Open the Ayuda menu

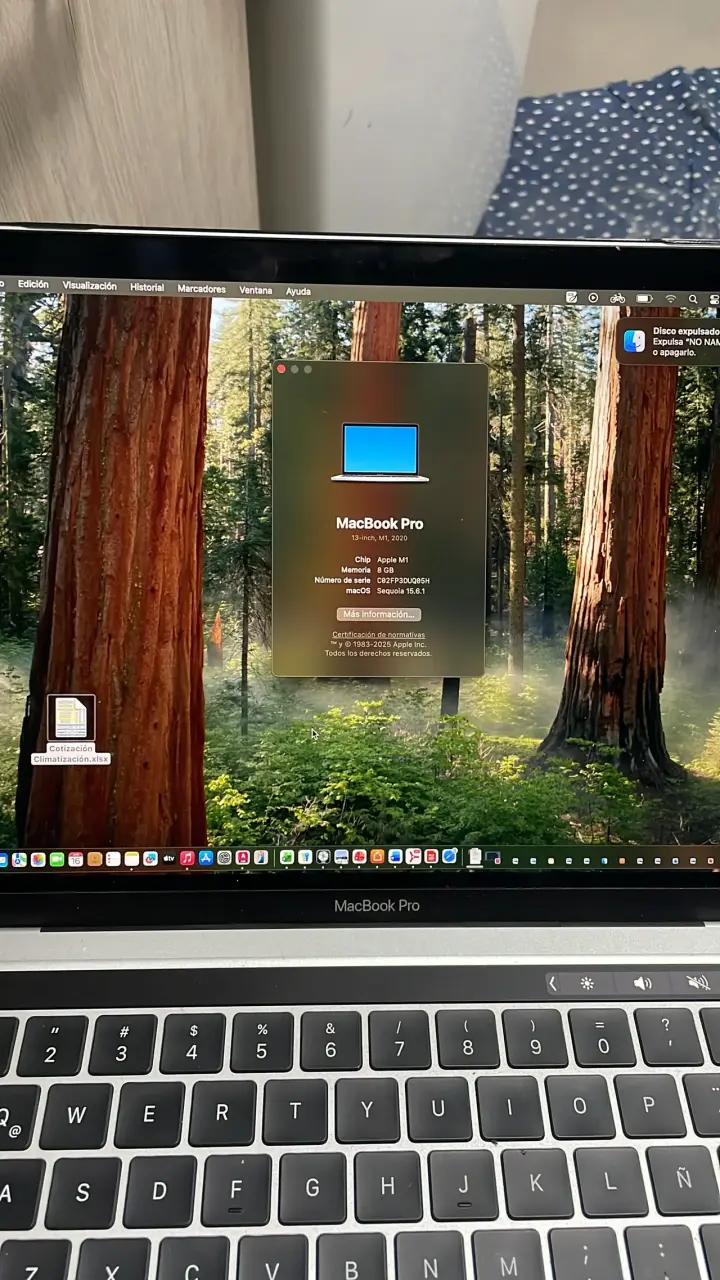coord(298,291)
